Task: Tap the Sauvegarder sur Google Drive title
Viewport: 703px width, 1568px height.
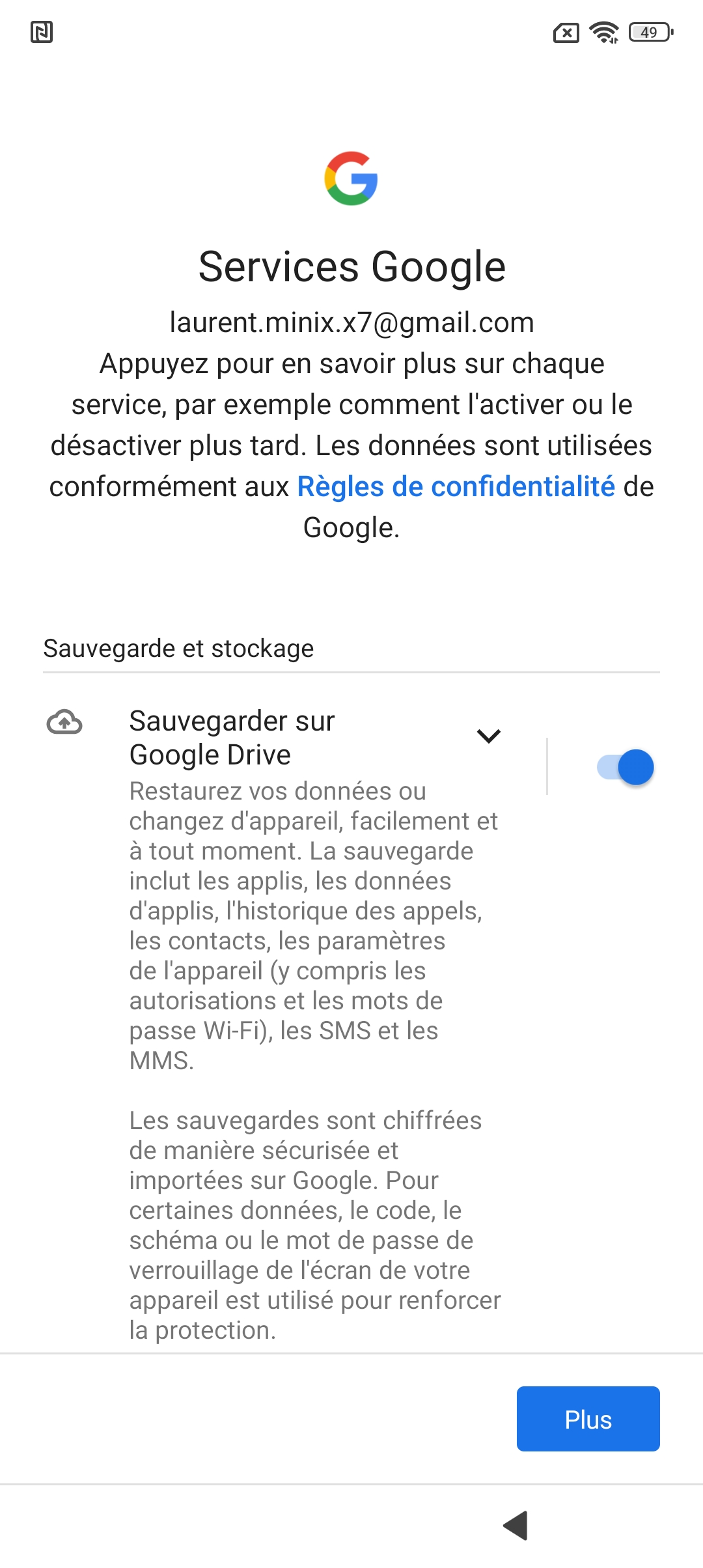Action: 232,738
